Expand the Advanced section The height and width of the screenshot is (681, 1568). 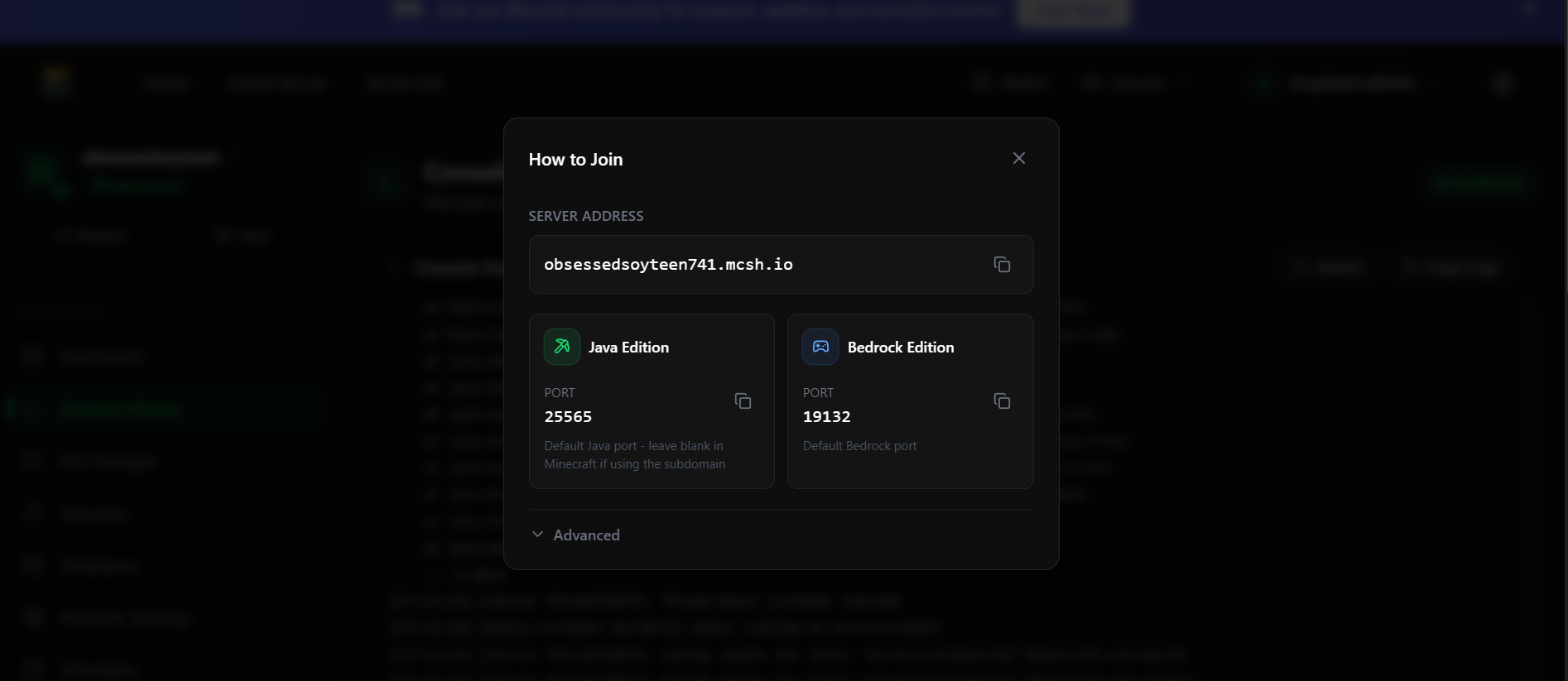(575, 535)
